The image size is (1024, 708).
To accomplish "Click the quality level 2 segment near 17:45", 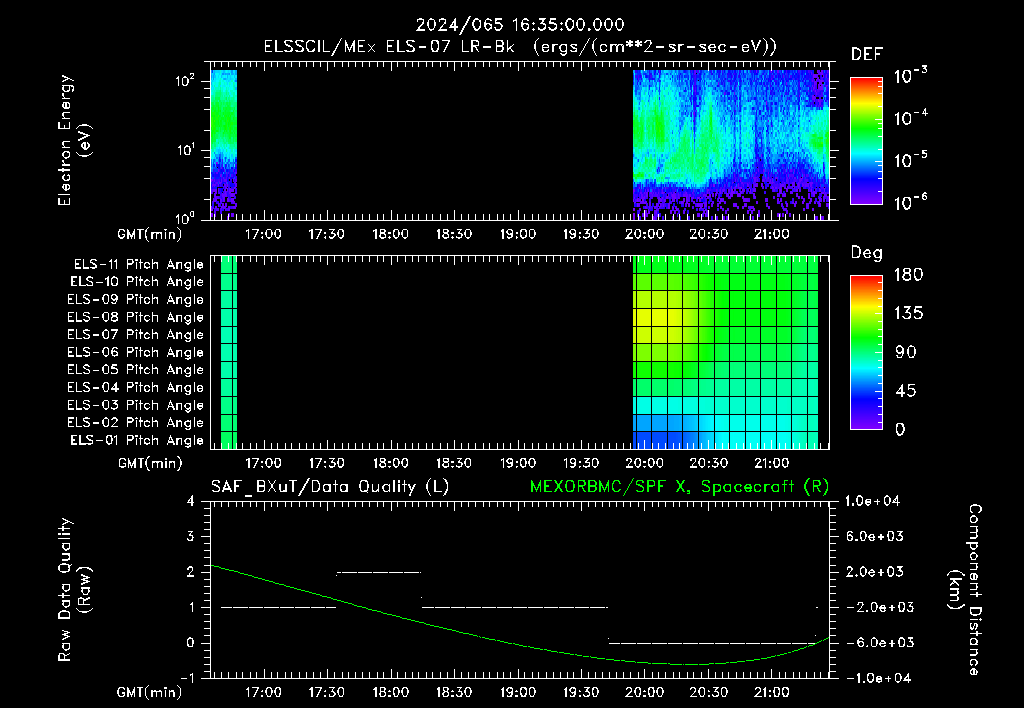I will click(x=379, y=572).
